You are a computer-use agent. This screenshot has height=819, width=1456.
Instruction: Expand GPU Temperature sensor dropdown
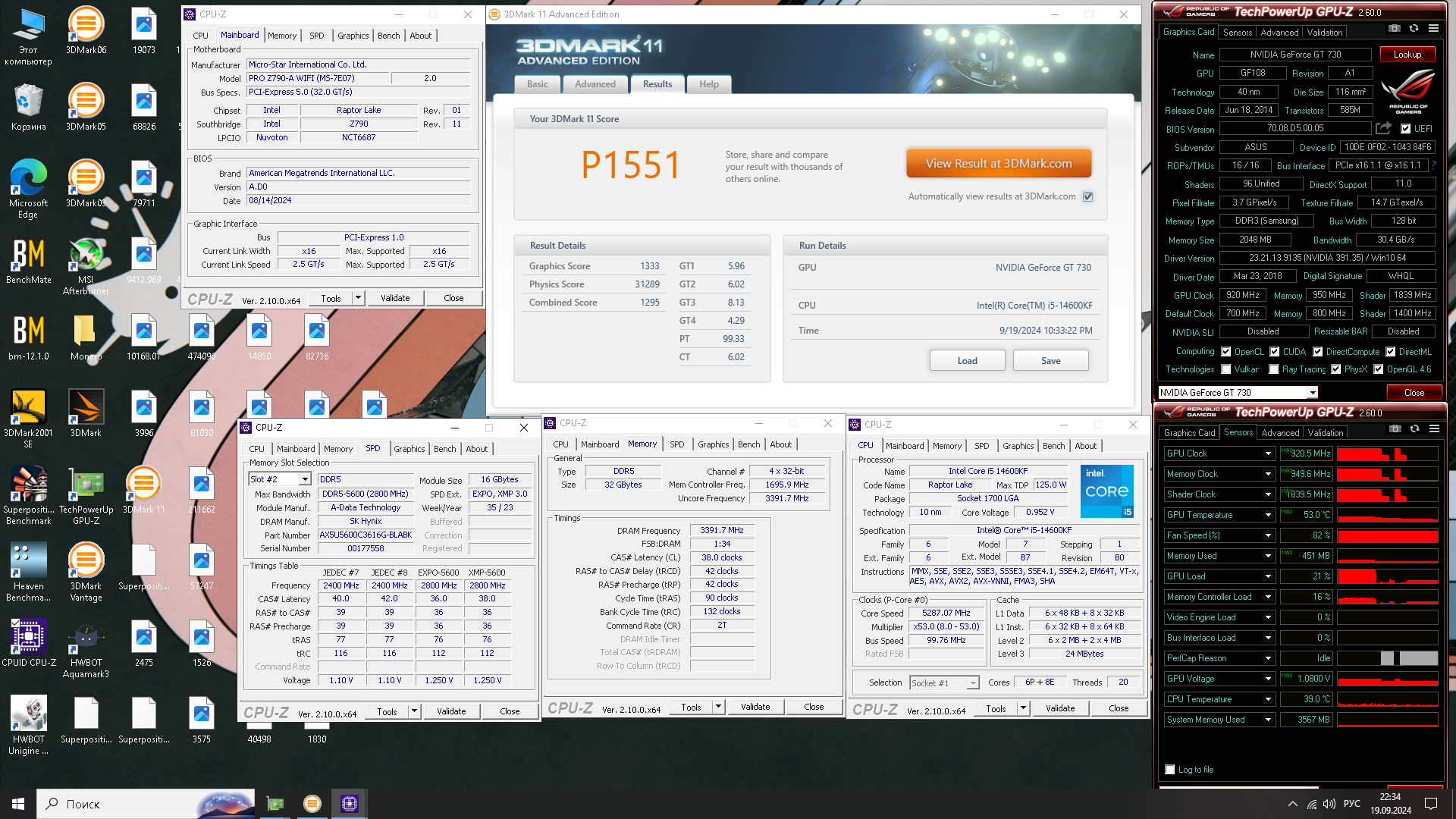point(1267,515)
